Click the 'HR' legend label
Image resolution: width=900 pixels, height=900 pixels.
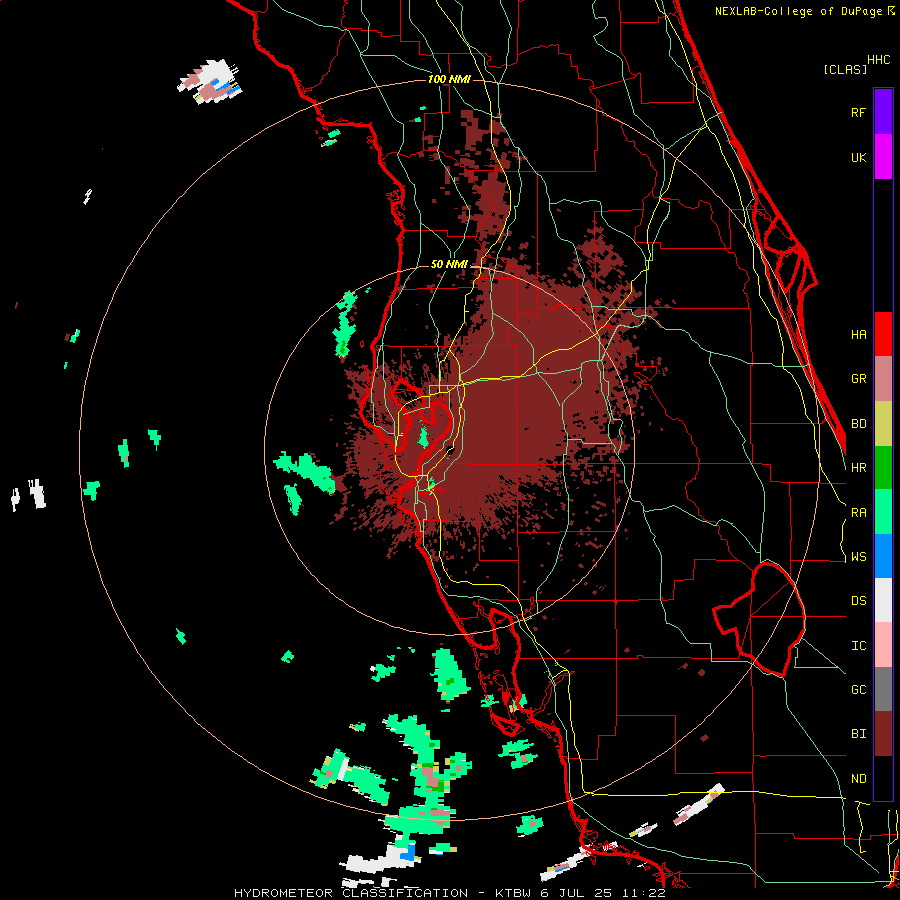(x=858, y=468)
